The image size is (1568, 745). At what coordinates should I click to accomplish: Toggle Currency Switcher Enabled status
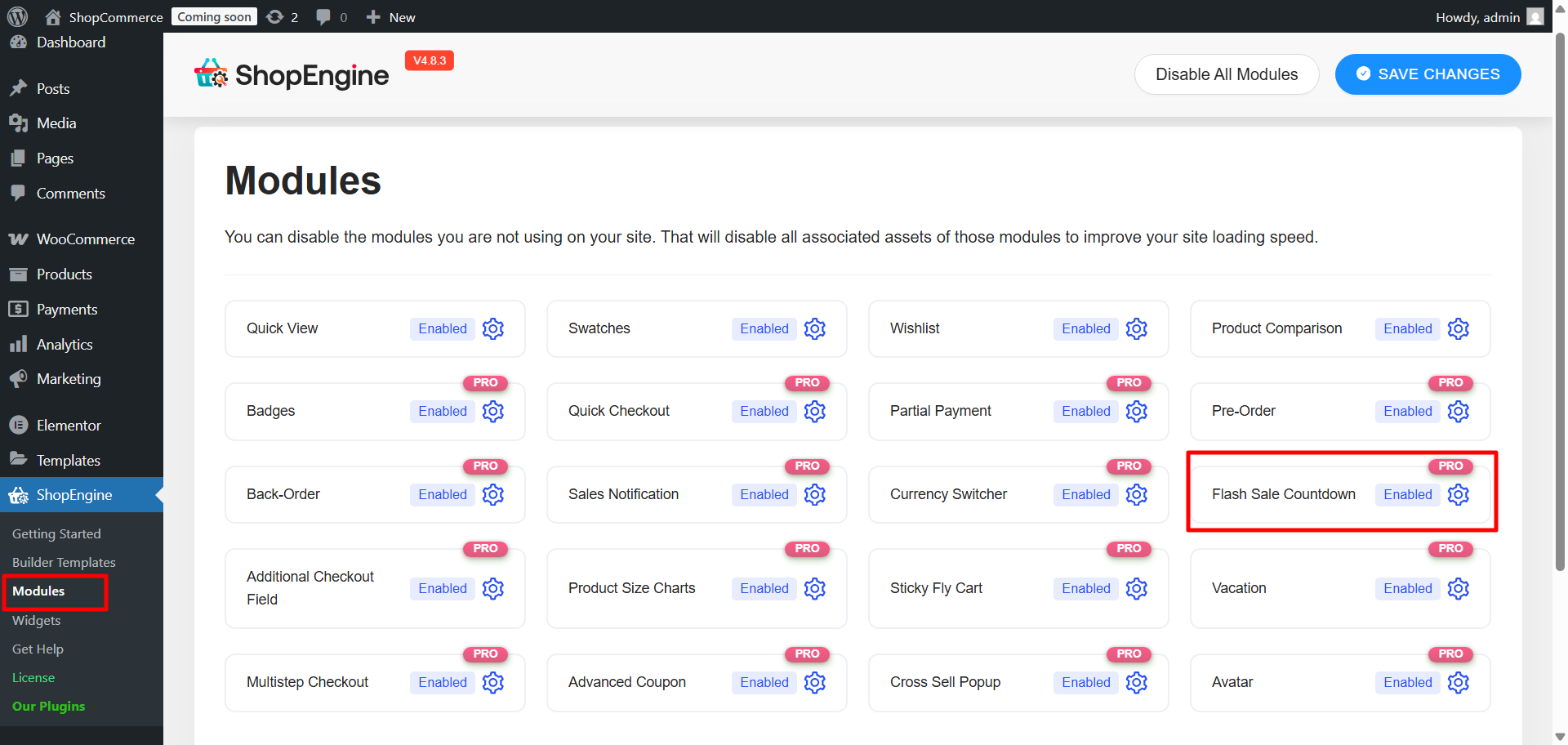pos(1086,494)
